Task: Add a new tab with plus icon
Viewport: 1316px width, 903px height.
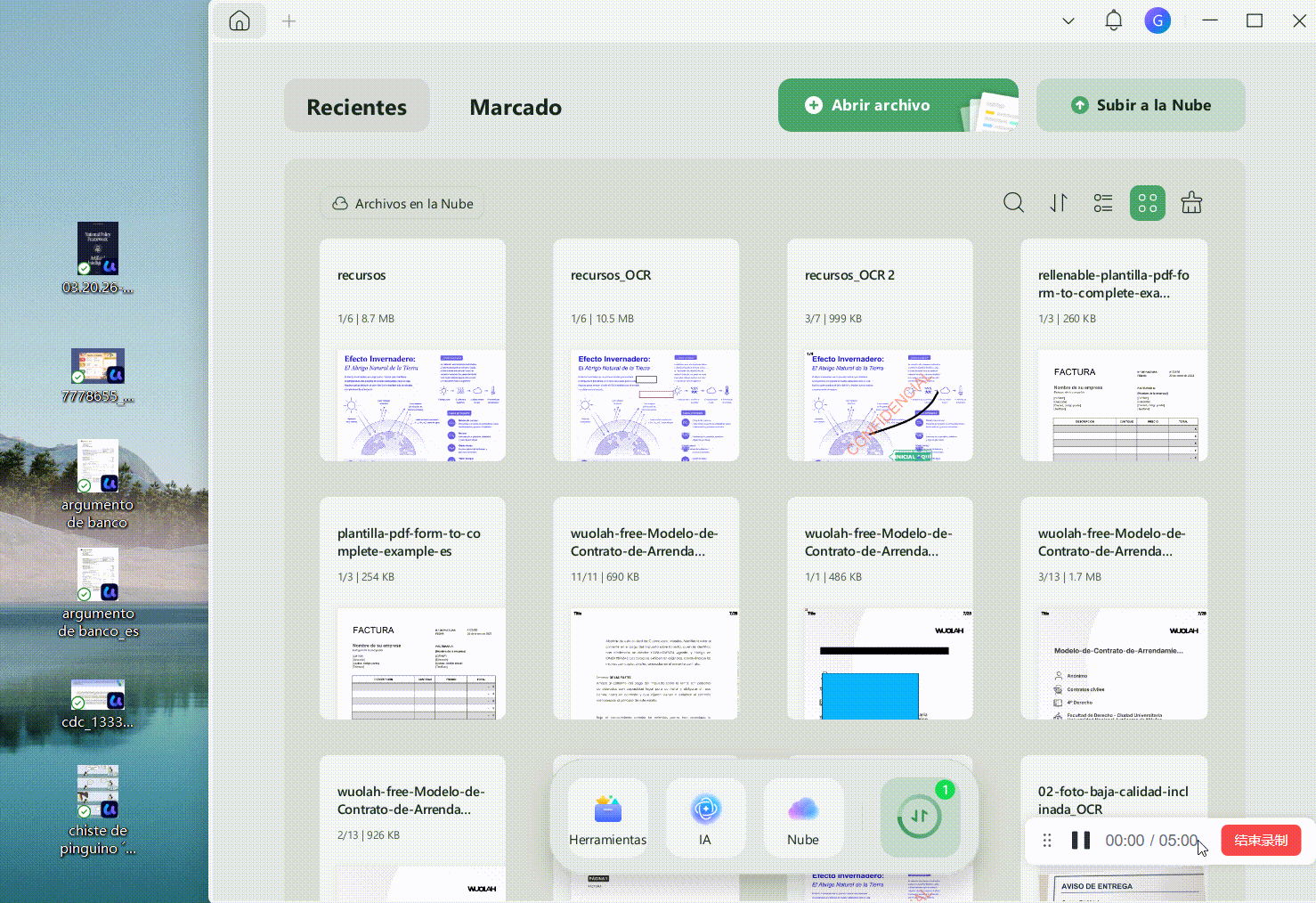Action: point(288,20)
